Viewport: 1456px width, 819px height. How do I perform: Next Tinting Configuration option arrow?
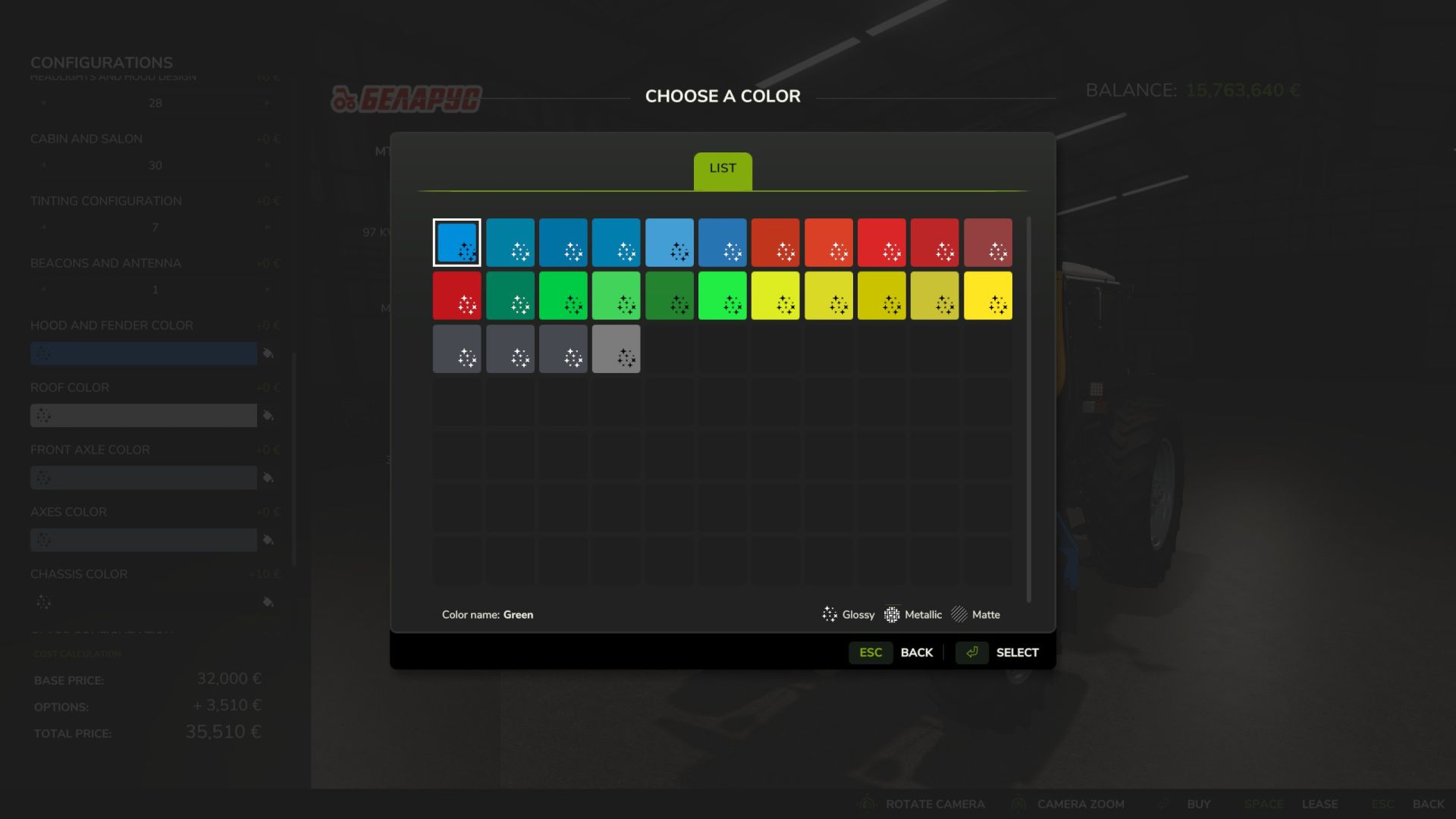point(268,227)
